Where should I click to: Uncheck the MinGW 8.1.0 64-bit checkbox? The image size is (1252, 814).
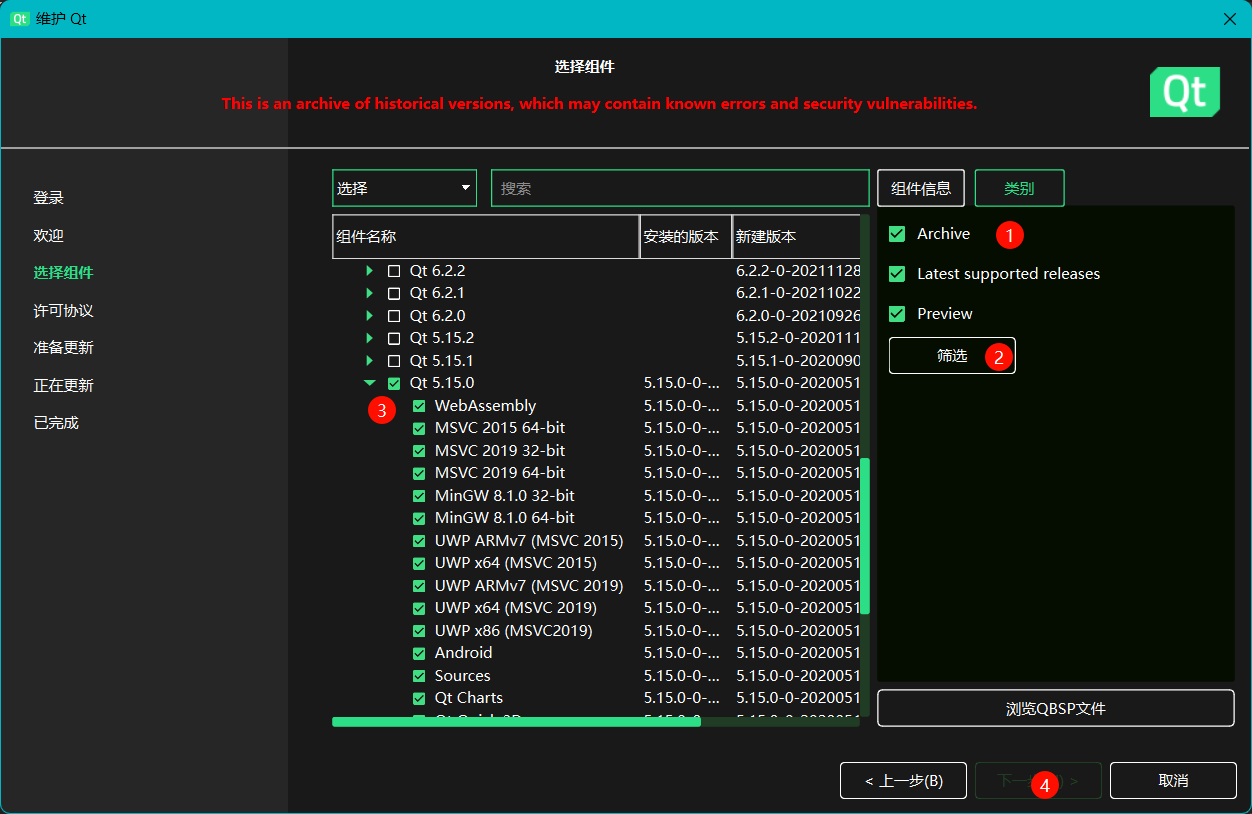[x=419, y=518]
